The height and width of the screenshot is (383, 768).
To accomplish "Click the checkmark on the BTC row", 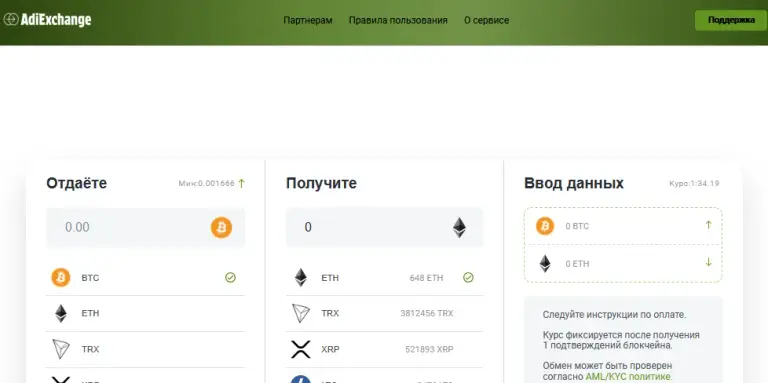I will 230,278.
